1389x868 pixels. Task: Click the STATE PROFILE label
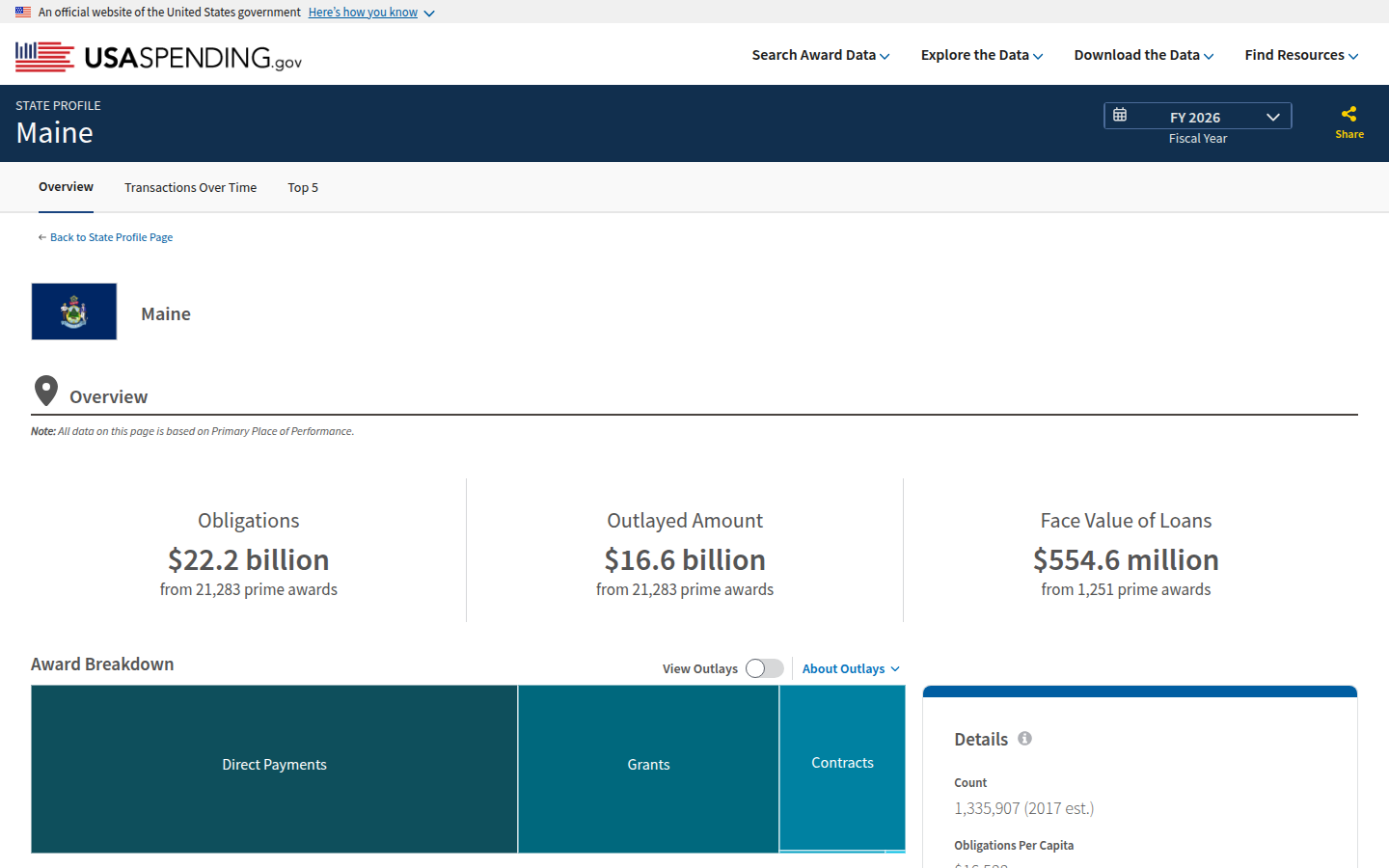[x=58, y=106]
